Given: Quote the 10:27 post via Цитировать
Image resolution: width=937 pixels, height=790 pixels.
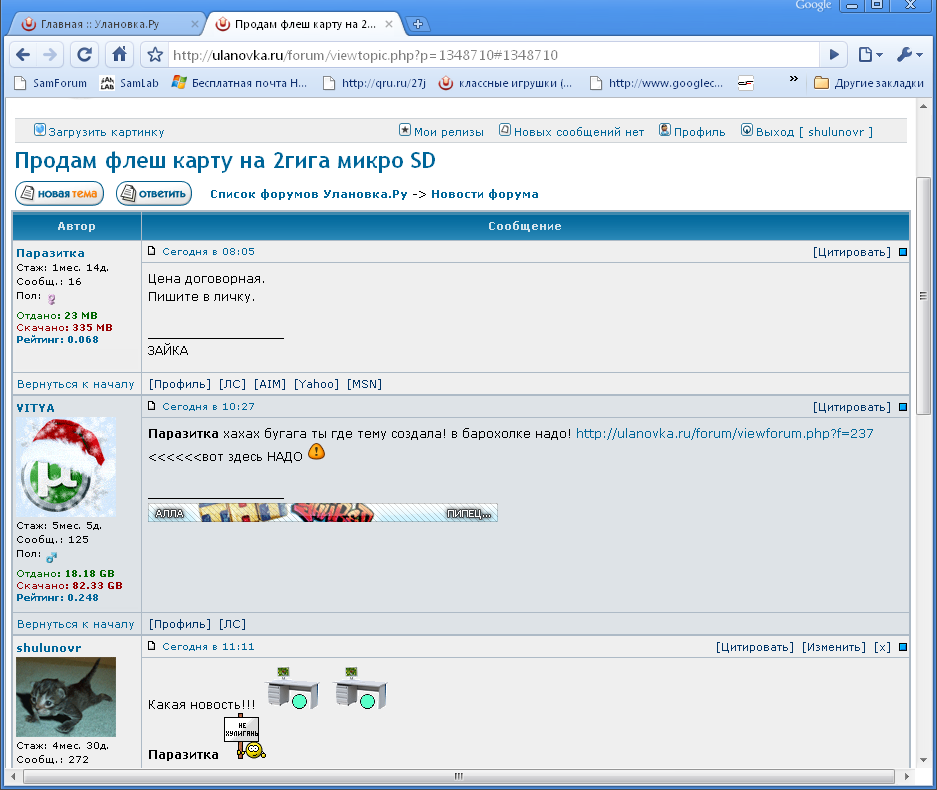Looking at the screenshot, I should 852,407.
